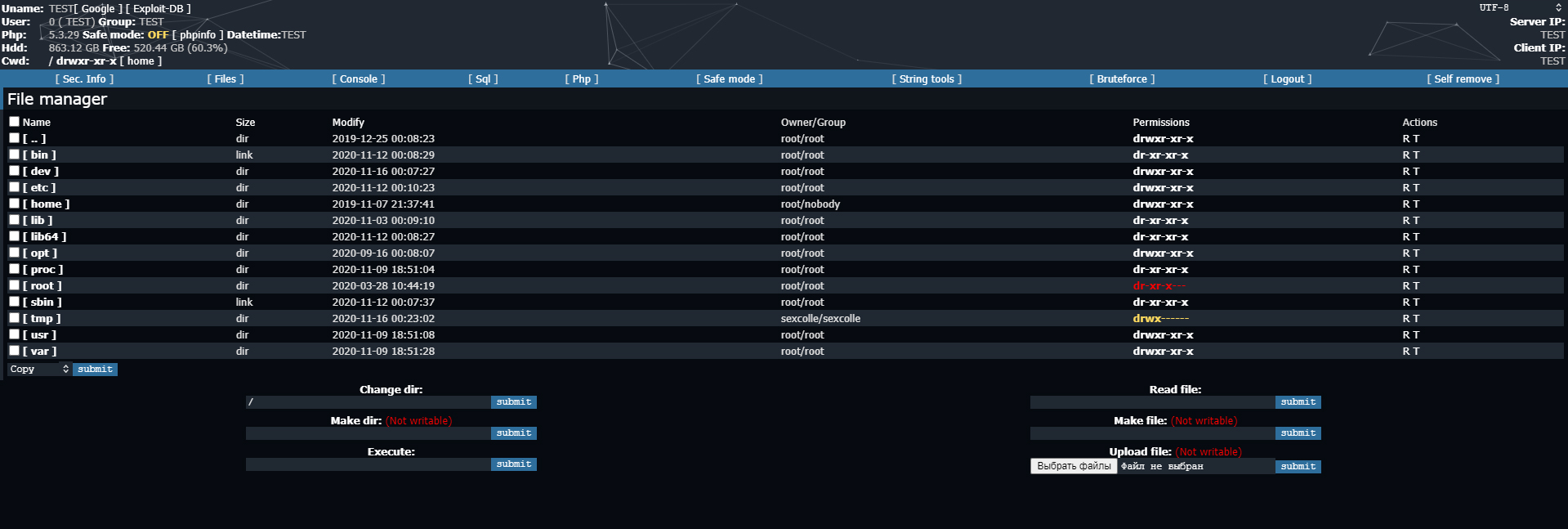Toggle the select-all checkbox next to Name
Screen dimensions: 1568x529
click(x=14, y=121)
